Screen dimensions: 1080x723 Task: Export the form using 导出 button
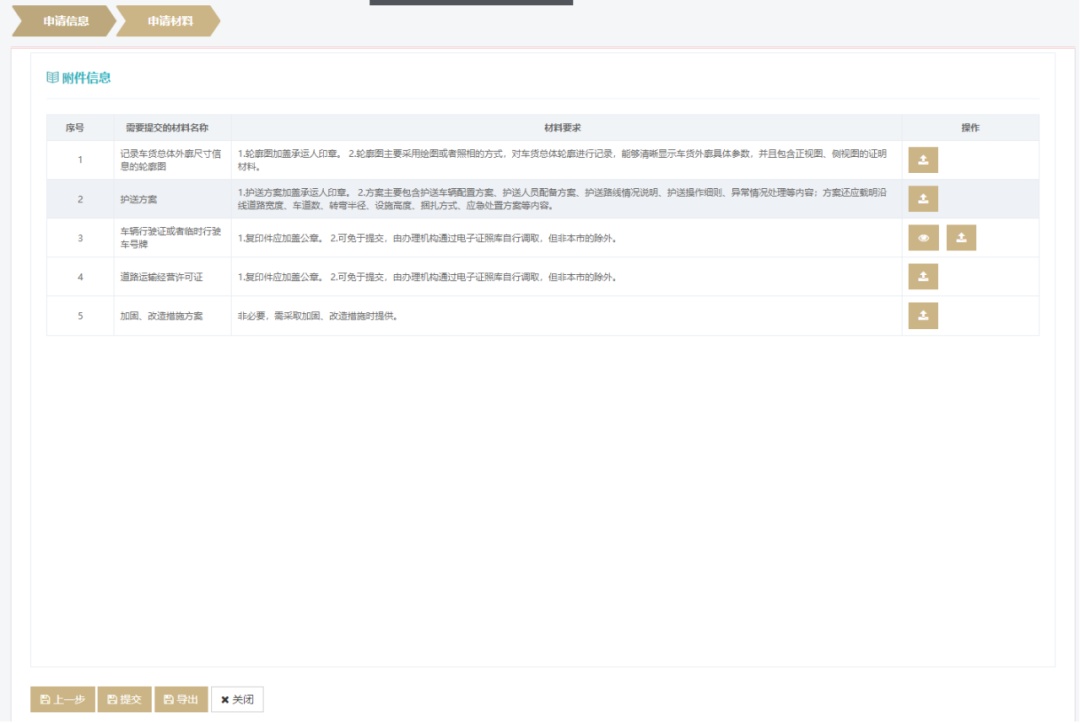(181, 700)
